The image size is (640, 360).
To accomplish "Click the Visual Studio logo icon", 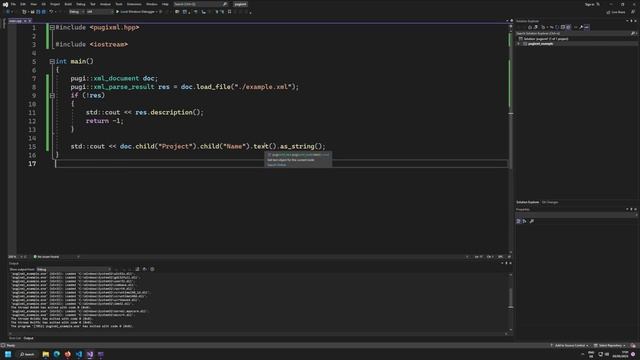I will [x=5, y=4].
